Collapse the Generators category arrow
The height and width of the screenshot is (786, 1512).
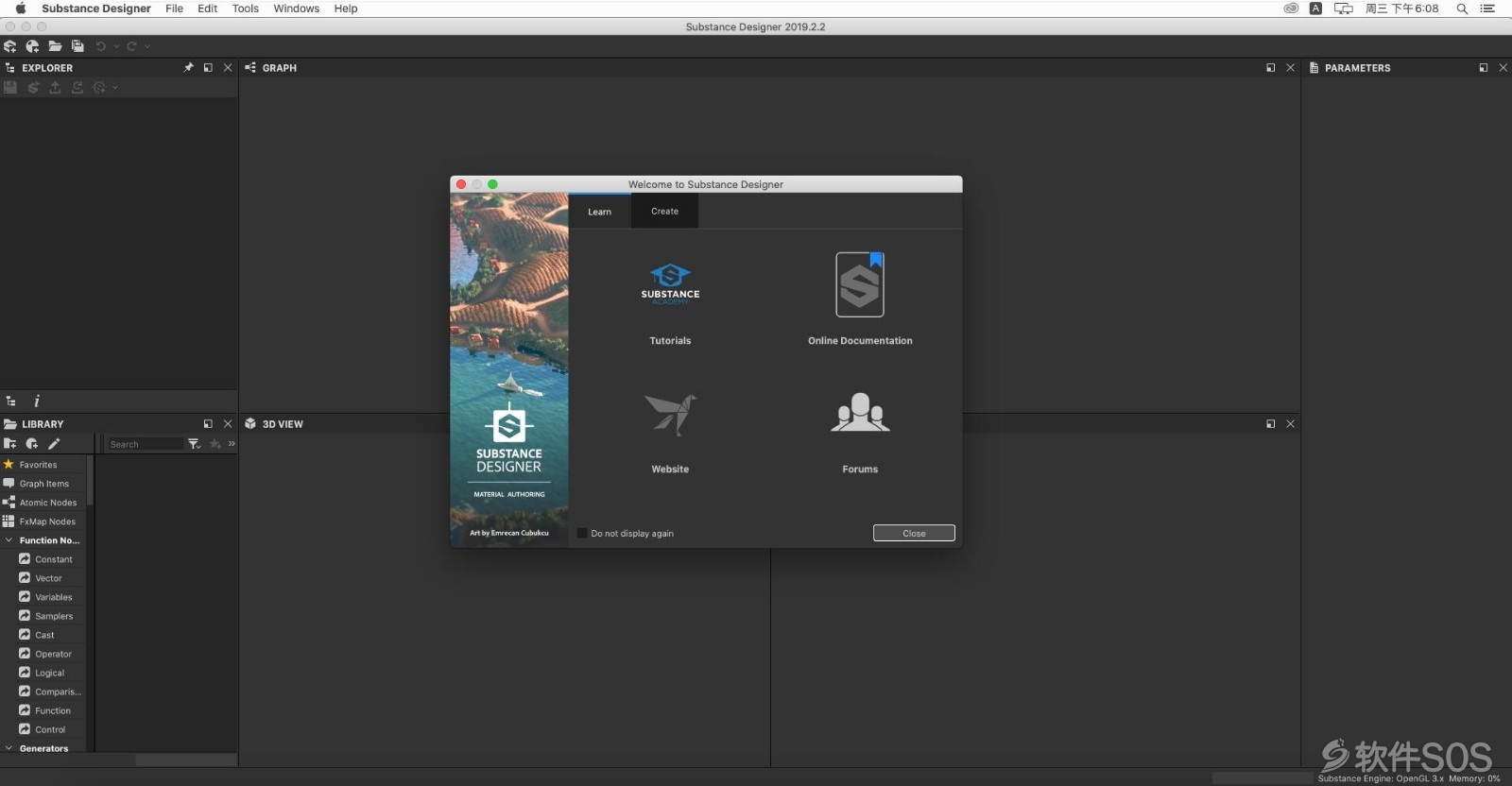tap(9, 748)
